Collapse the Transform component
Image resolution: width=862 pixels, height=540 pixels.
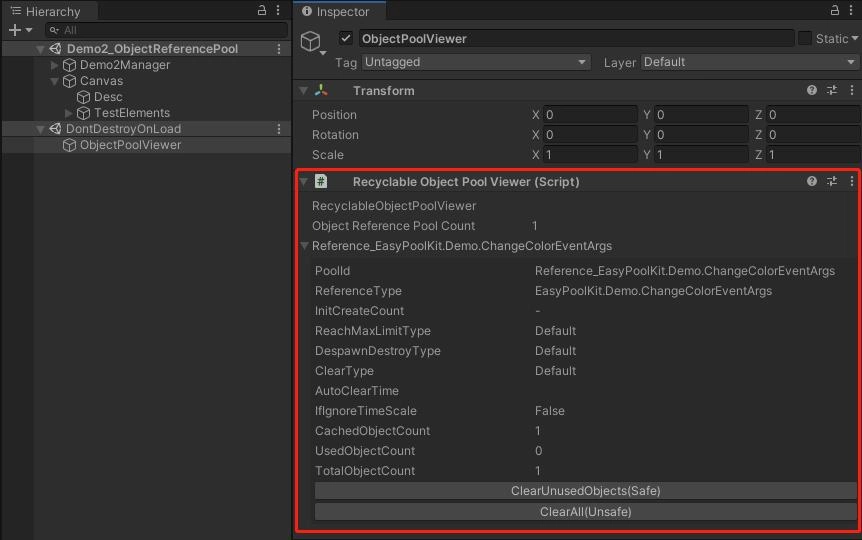click(303, 91)
